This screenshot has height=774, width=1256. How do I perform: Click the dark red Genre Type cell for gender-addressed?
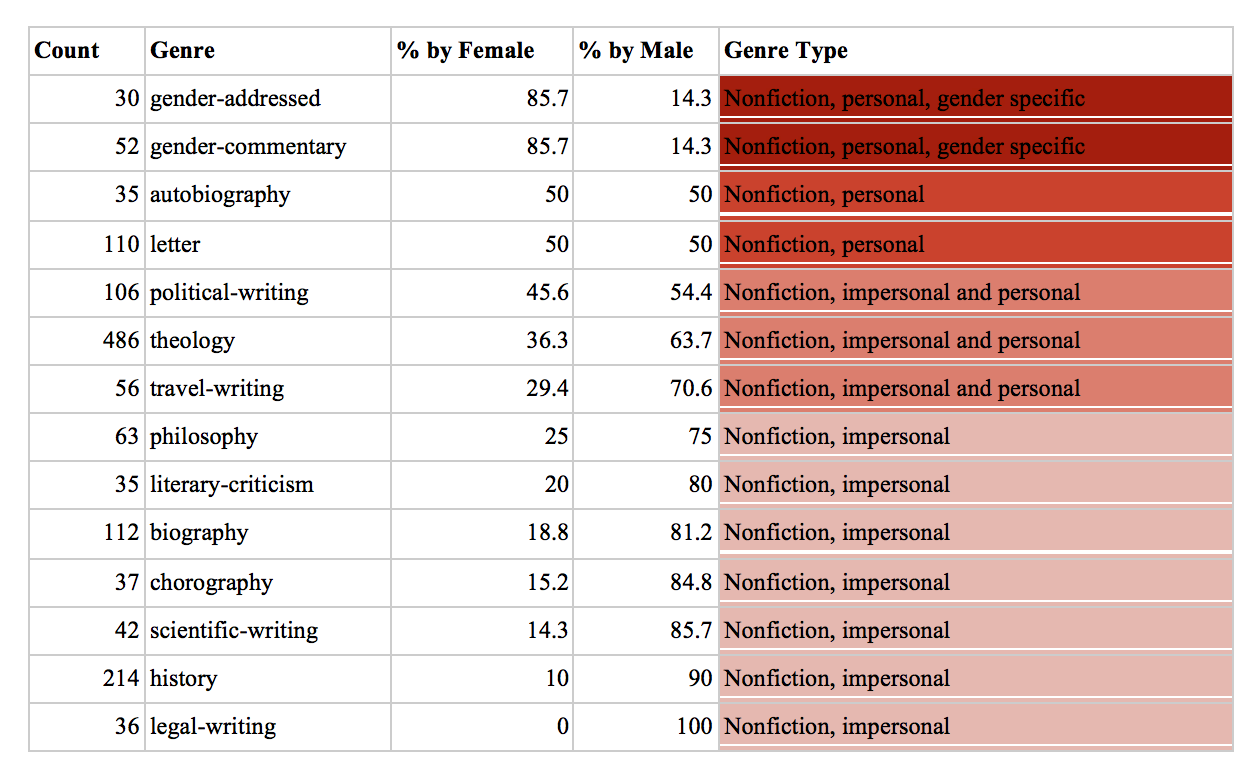click(975, 98)
